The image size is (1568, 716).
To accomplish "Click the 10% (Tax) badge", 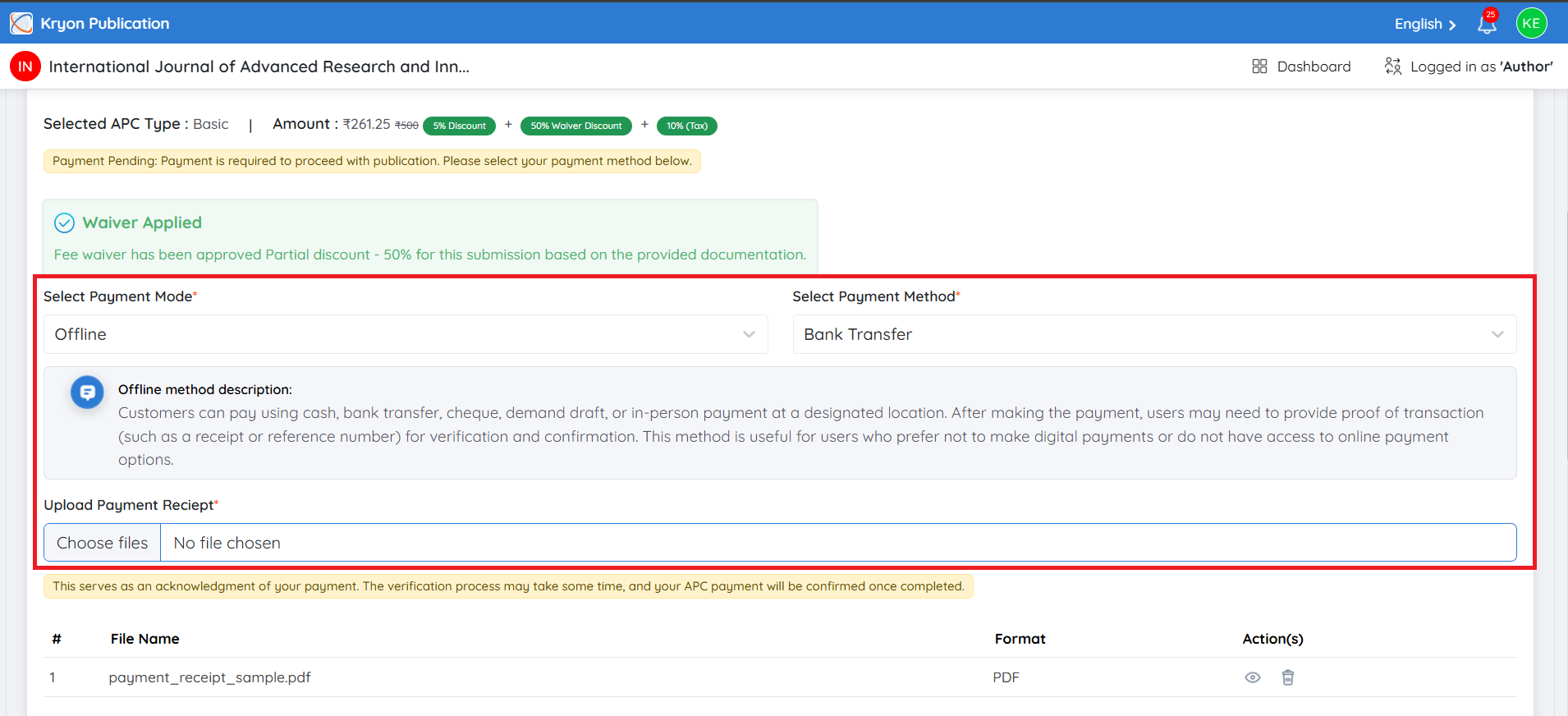I will pyautogui.click(x=687, y=126).
